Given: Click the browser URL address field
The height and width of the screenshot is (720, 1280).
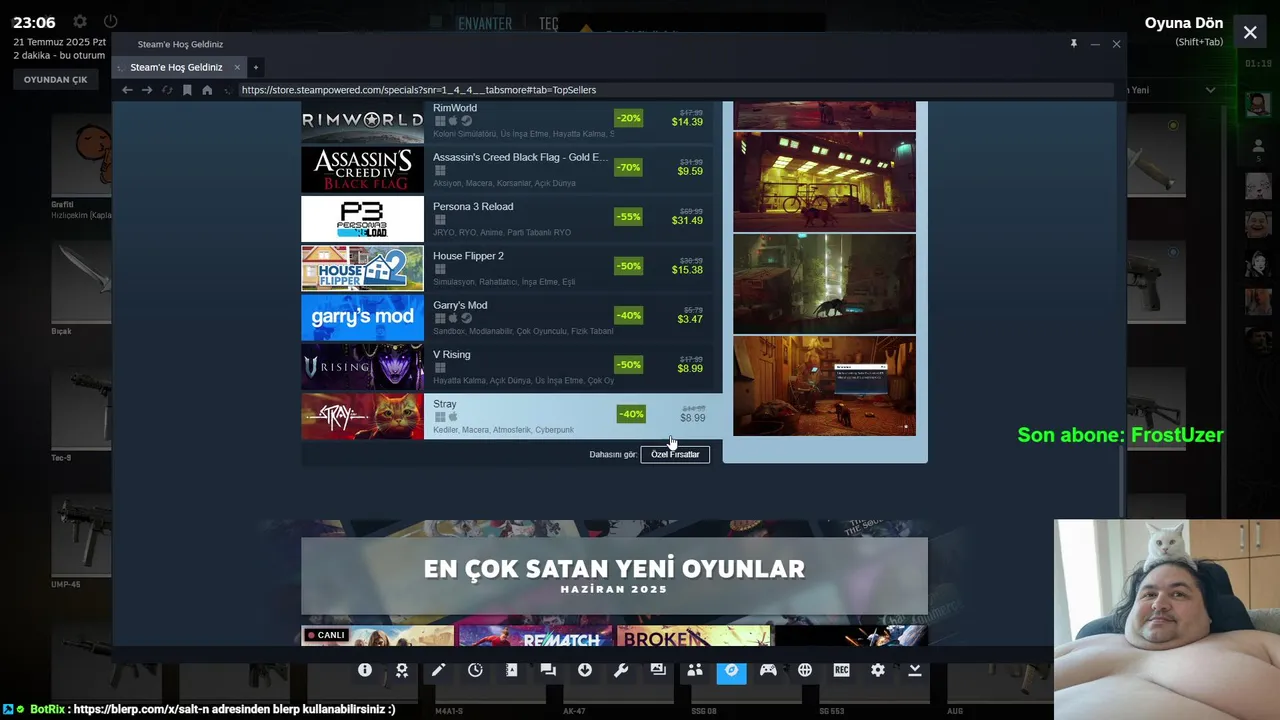Looking at the screenshot, I should pos(675,90).
